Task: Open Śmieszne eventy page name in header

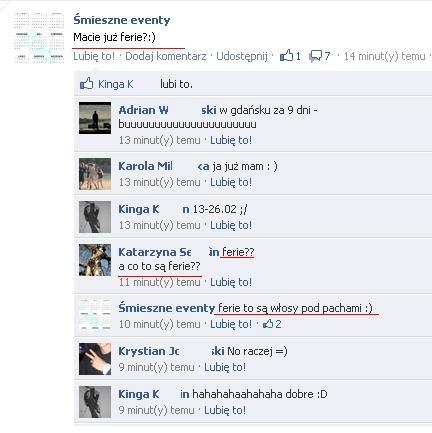Action: [122, 20]
